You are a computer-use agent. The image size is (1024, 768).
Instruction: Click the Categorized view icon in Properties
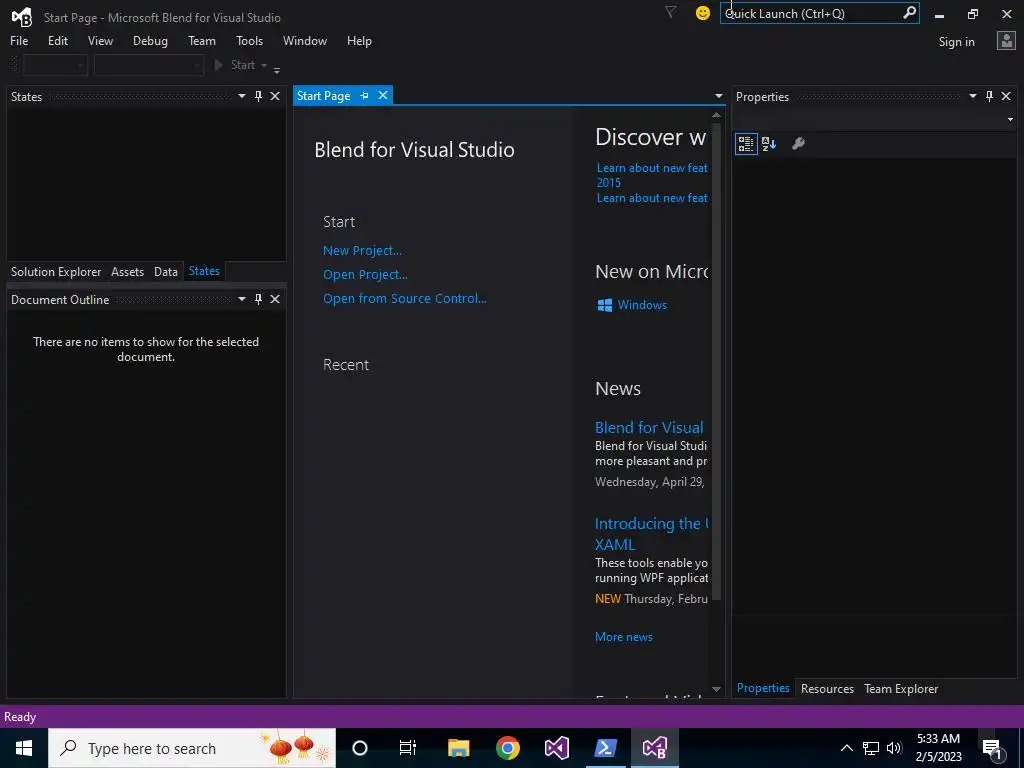746,144
